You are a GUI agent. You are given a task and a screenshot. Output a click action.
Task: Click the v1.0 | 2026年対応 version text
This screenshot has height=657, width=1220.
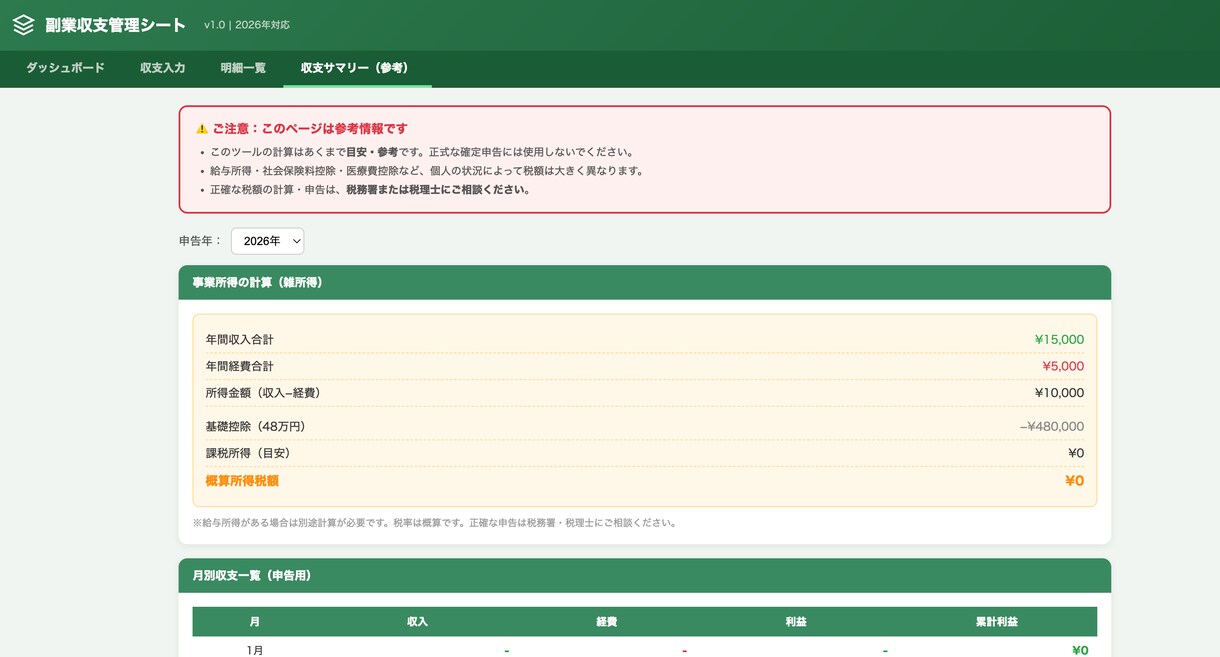tap(246, 25)
